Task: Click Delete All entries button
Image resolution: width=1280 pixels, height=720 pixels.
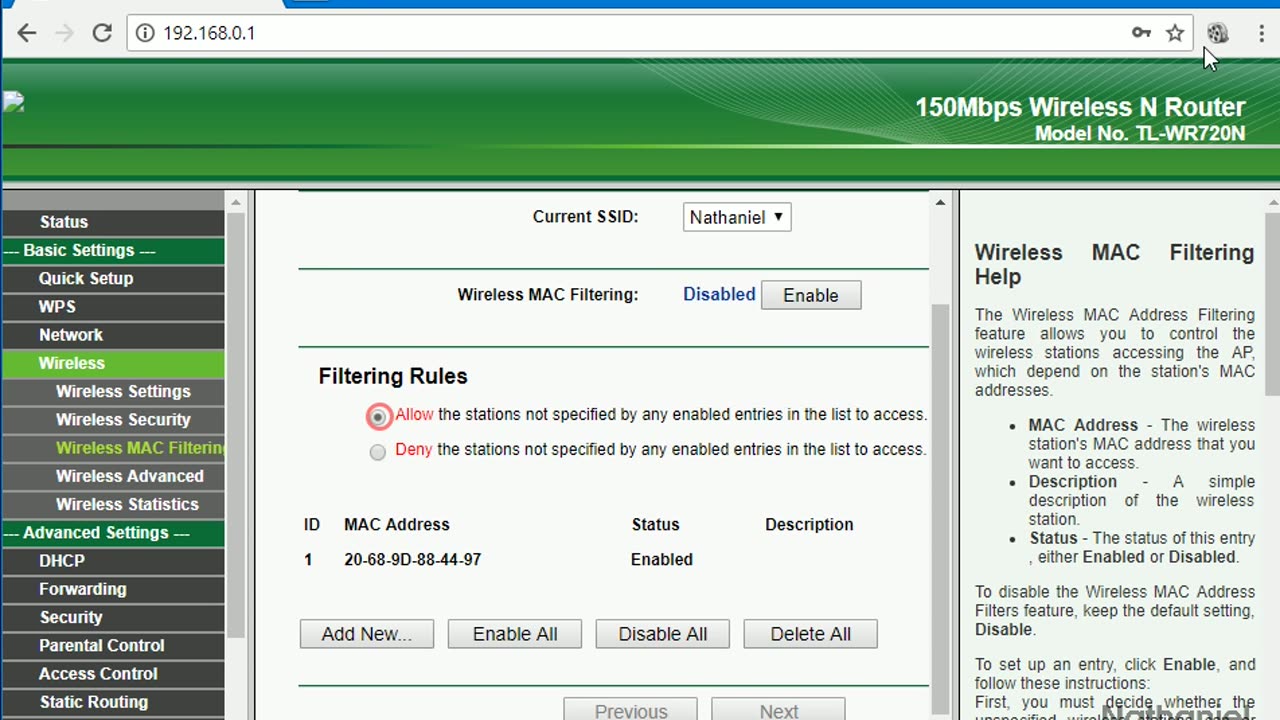Action: tap(811, 634)
